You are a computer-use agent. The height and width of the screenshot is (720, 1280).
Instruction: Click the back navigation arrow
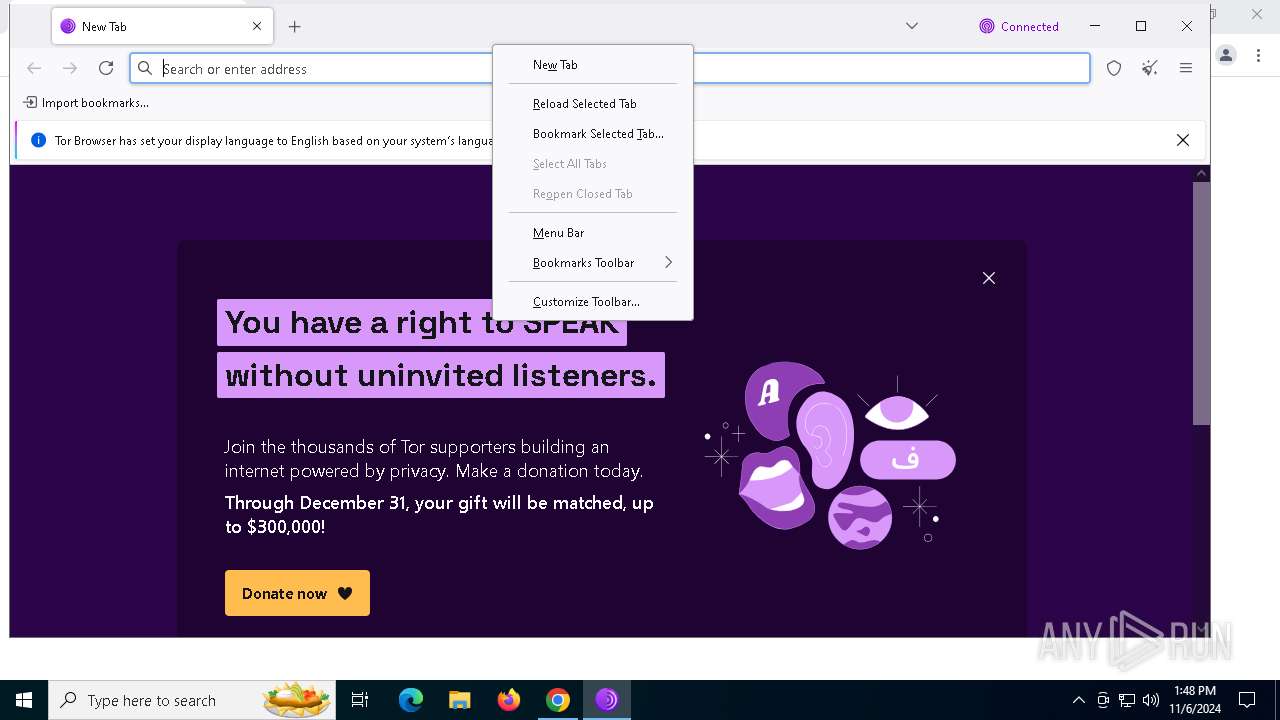(34, 68)
